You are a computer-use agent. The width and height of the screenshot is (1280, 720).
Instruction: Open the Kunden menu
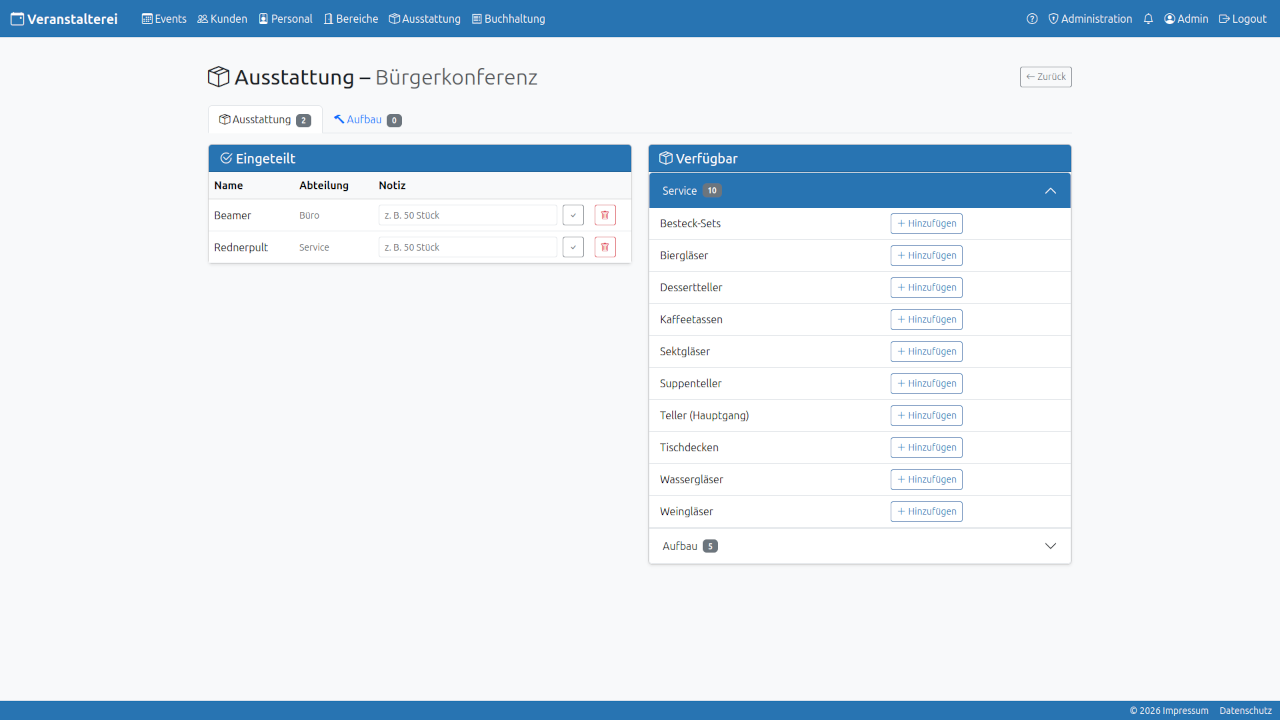tap(222, 19)
